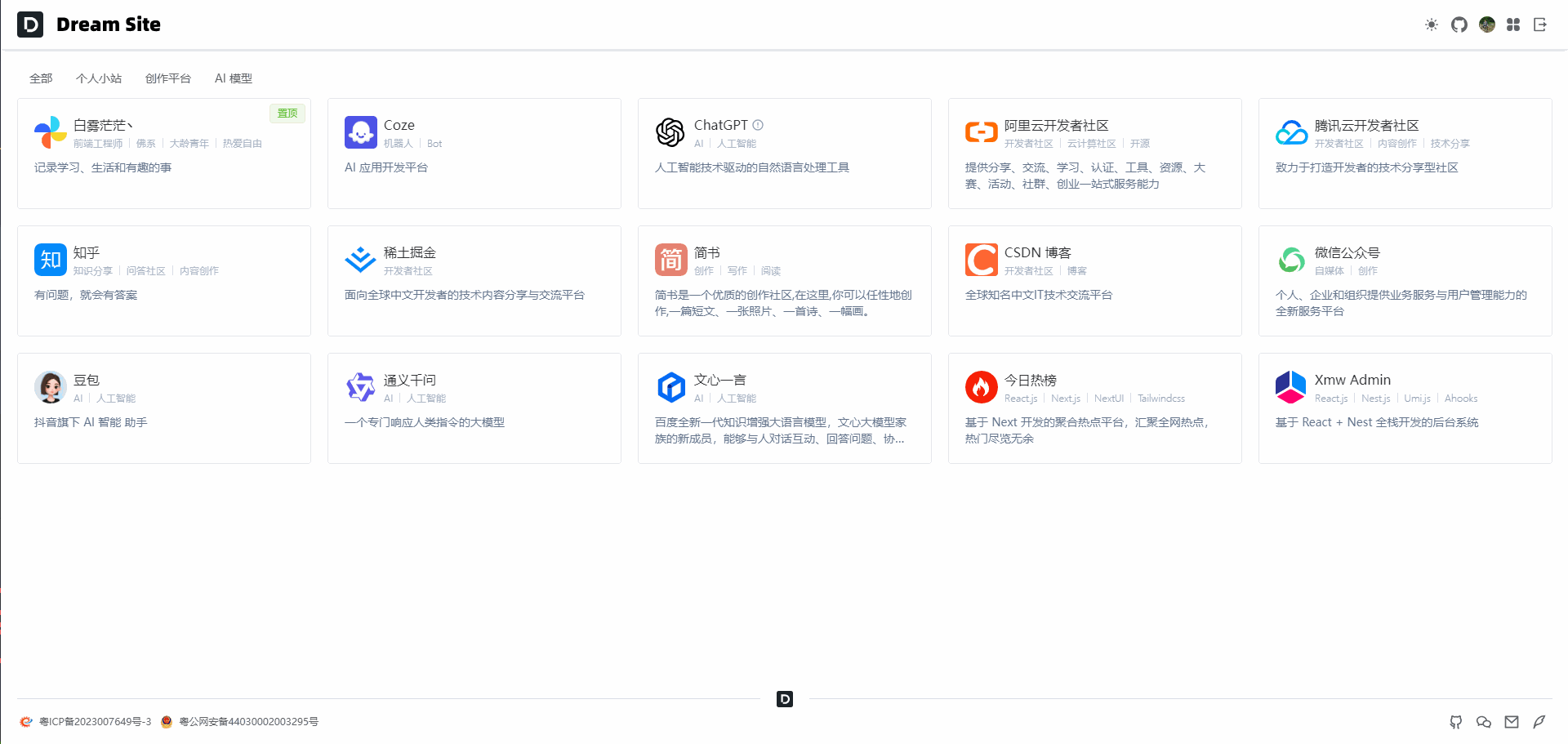
Task: Click the blue 知 icon of 知乎
Action: coord(51,260)
